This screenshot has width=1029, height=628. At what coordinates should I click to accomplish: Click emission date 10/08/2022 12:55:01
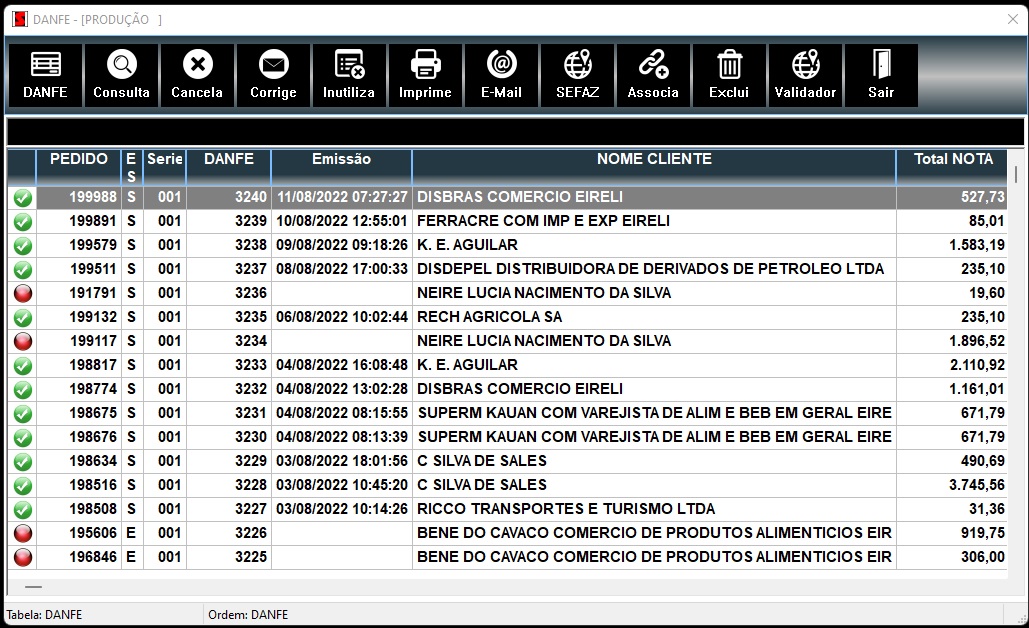(341, 220)
